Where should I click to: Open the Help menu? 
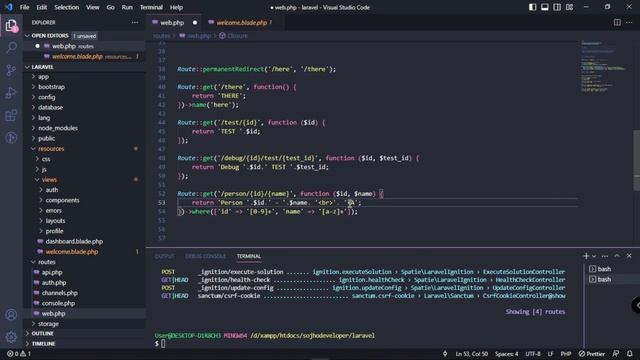pos(176,7)
